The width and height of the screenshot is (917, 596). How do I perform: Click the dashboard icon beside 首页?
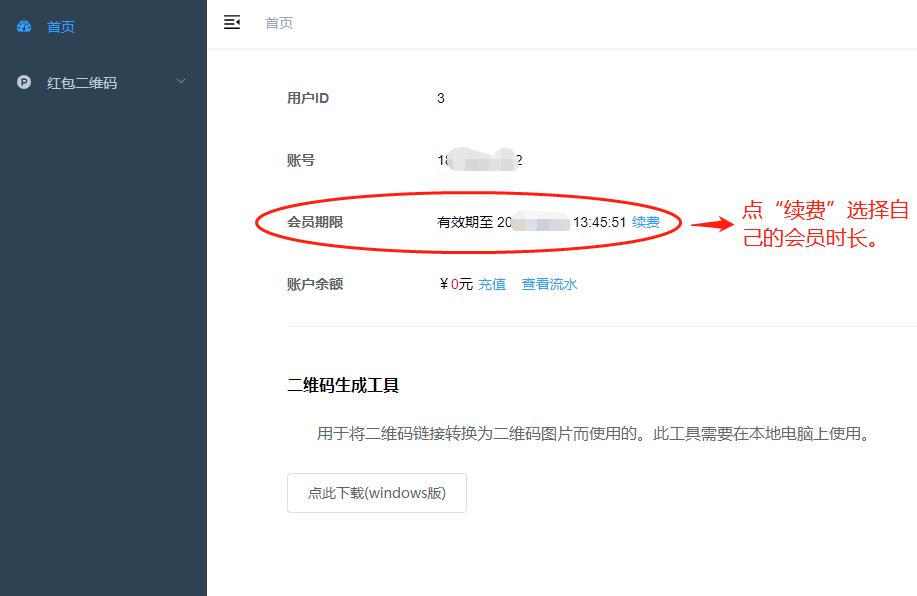click(x=24, y=26)
